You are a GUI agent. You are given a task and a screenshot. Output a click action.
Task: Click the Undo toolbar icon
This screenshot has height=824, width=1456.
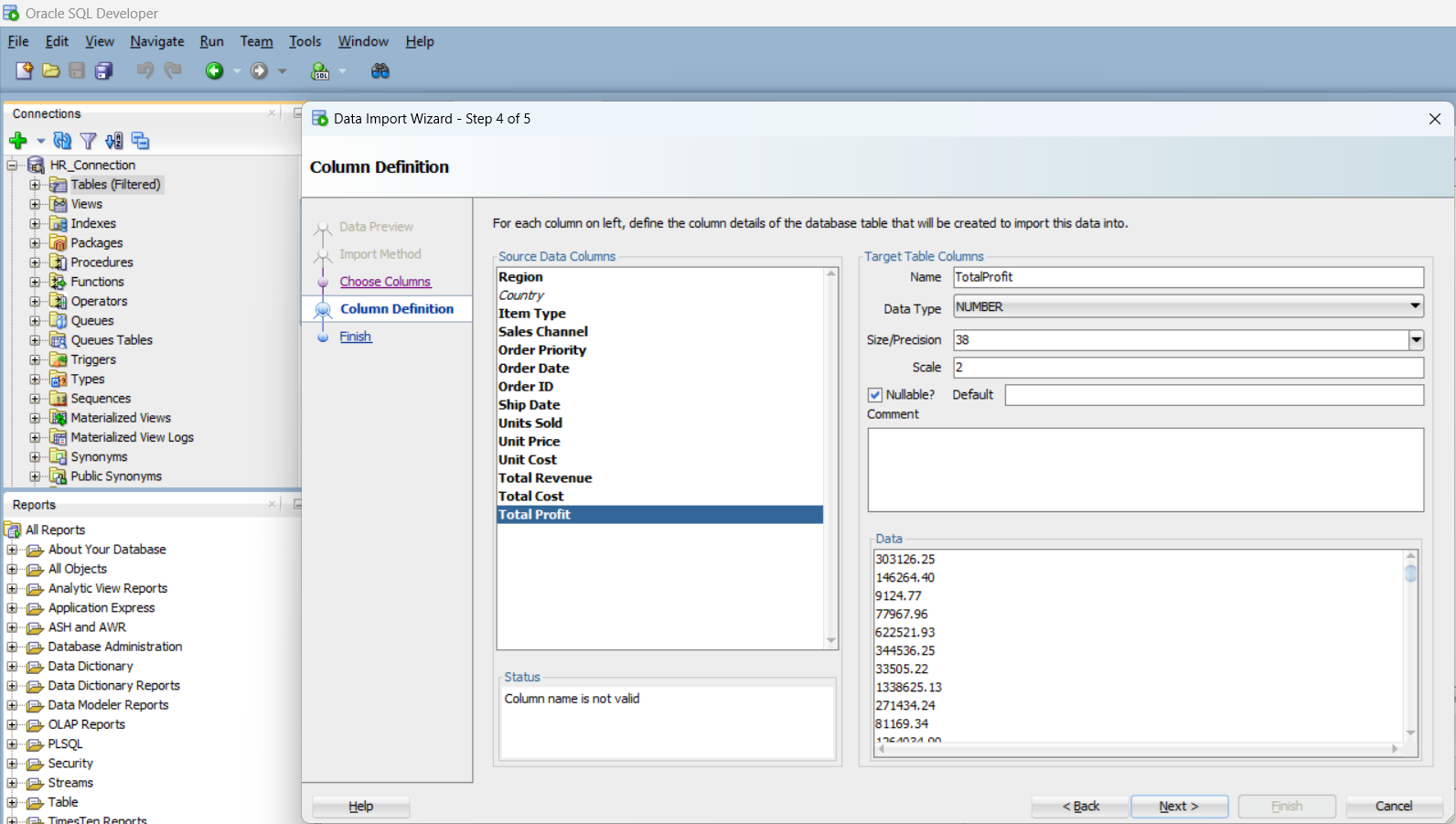[x=145, y=70]
